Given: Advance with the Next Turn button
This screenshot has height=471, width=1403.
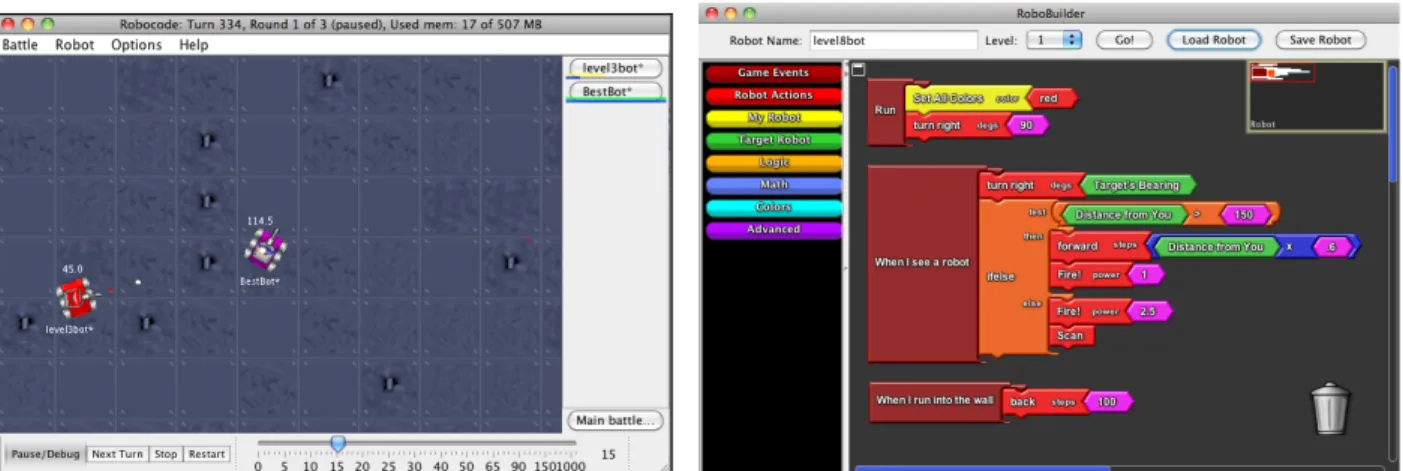Looking at the screenshot, I should 117,454.
